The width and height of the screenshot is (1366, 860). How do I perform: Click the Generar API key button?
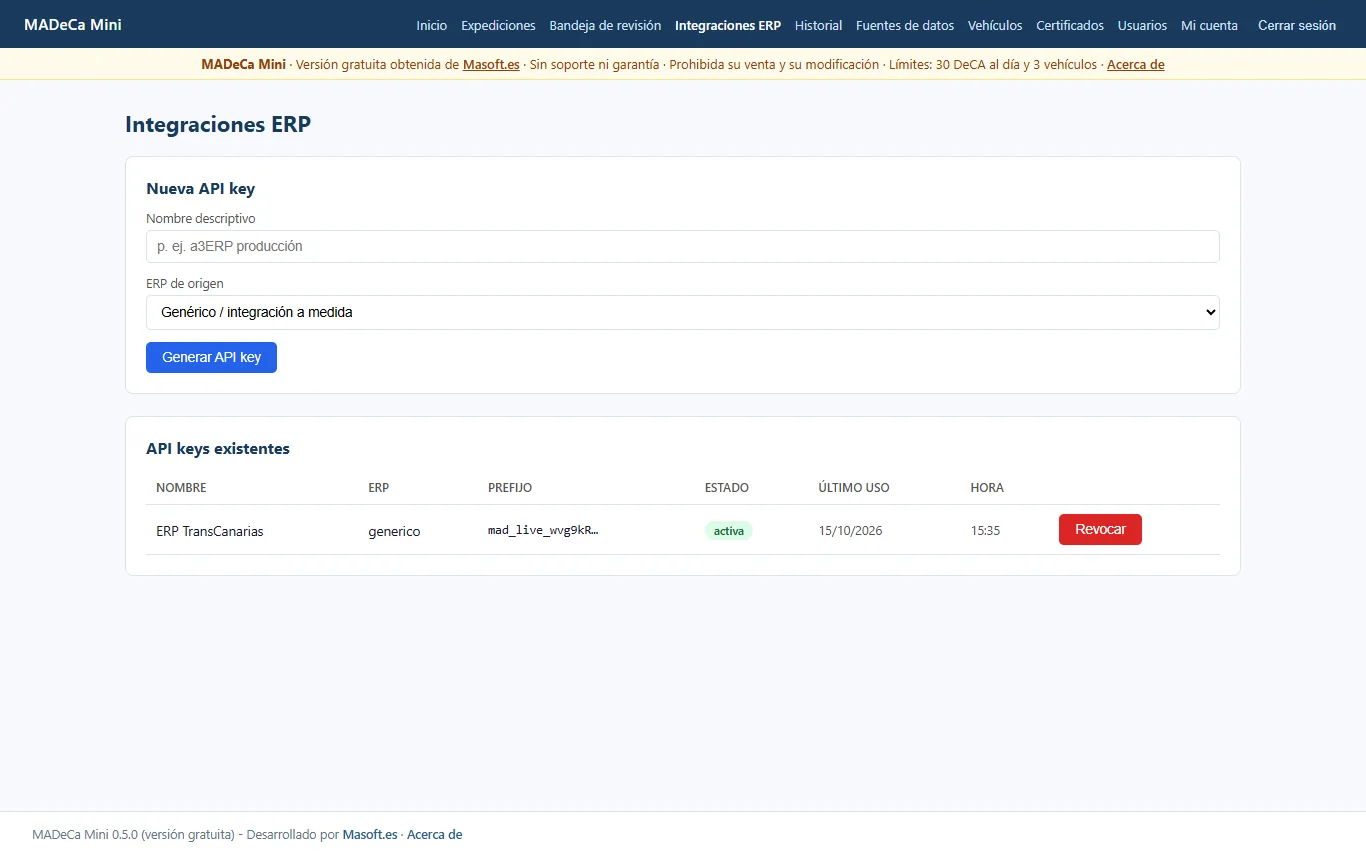click(211, 357)
